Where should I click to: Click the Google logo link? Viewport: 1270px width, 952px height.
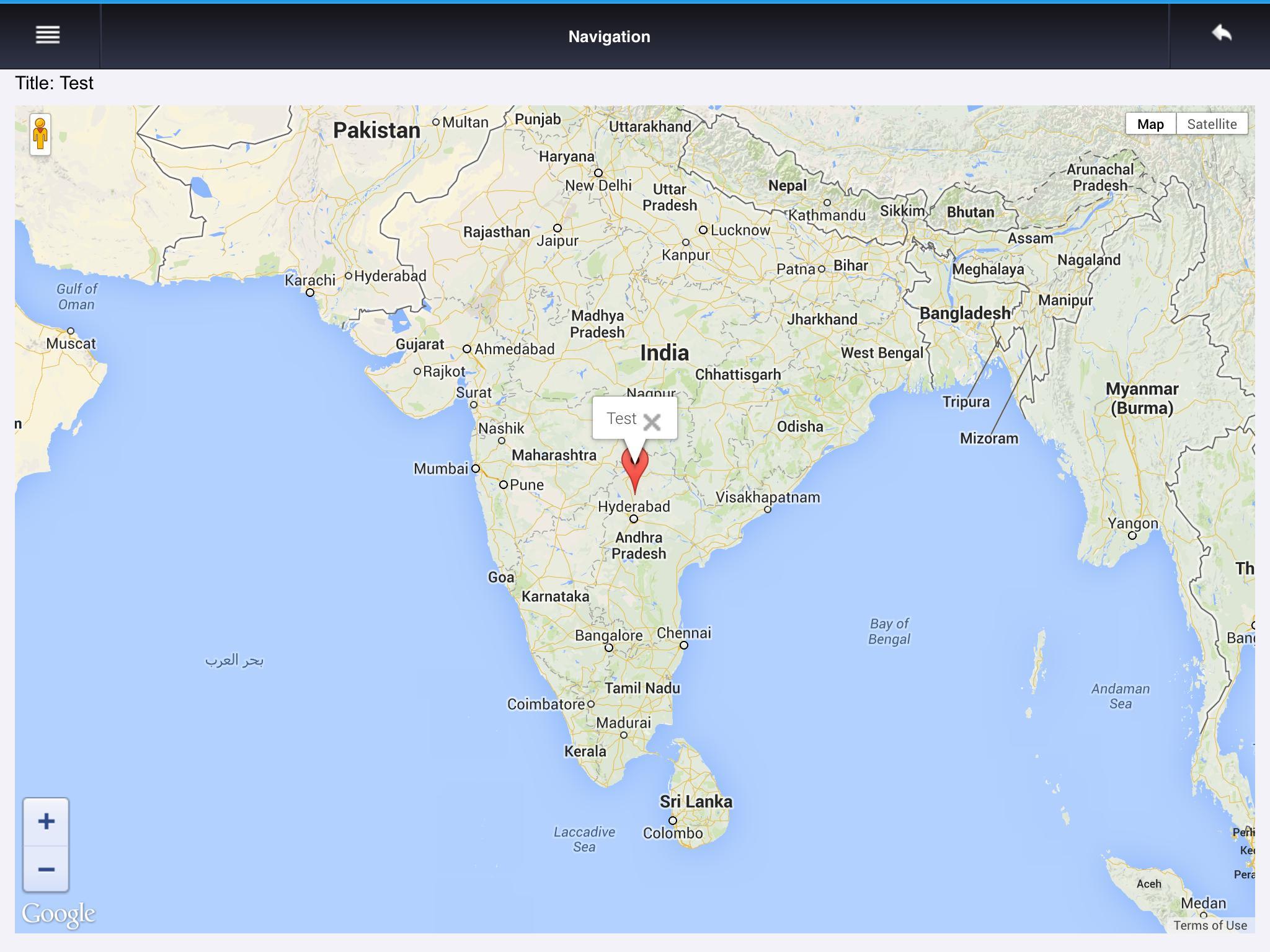tap(58, 914)
